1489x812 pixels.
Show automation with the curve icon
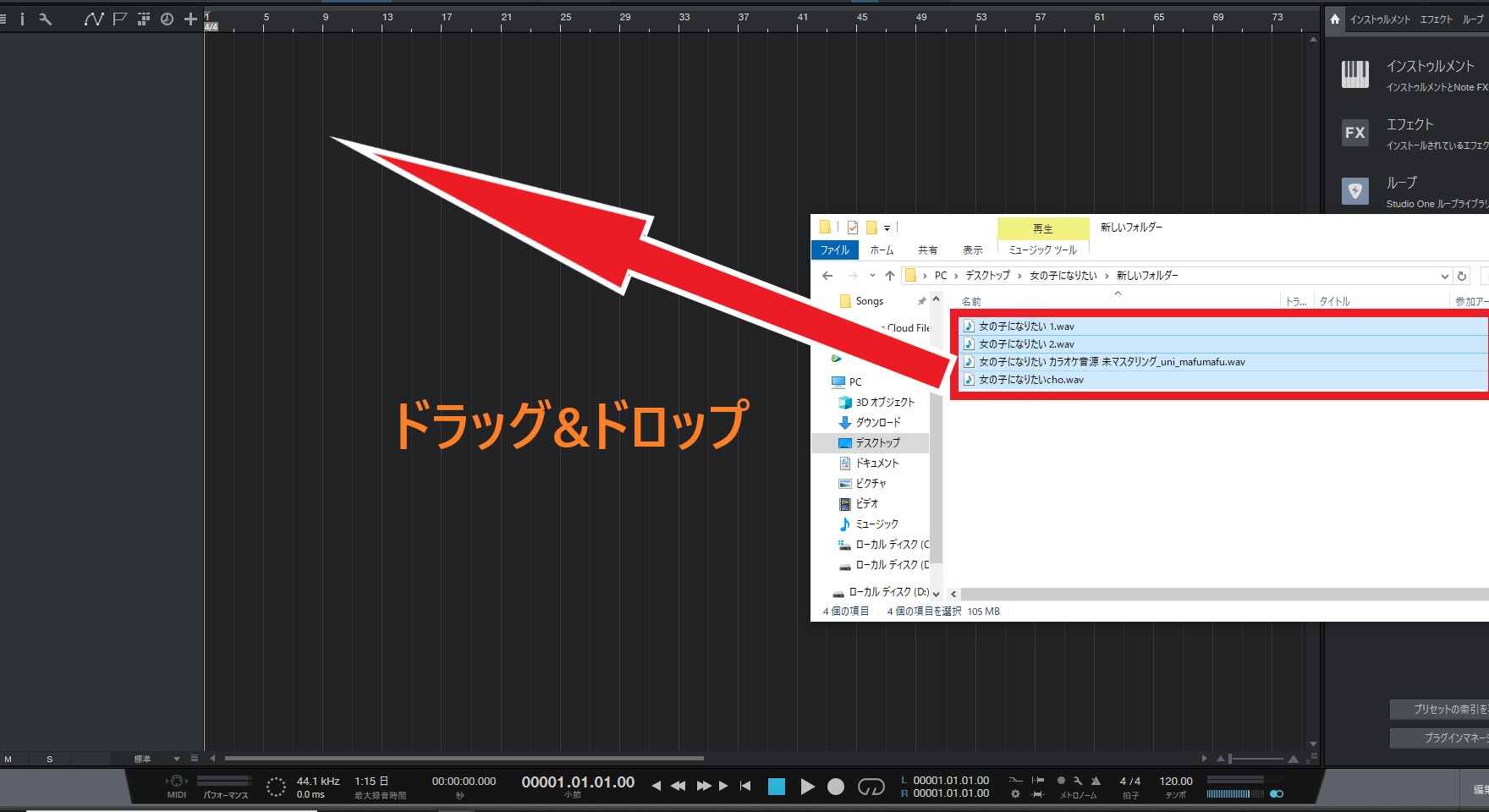coord(94,19)
